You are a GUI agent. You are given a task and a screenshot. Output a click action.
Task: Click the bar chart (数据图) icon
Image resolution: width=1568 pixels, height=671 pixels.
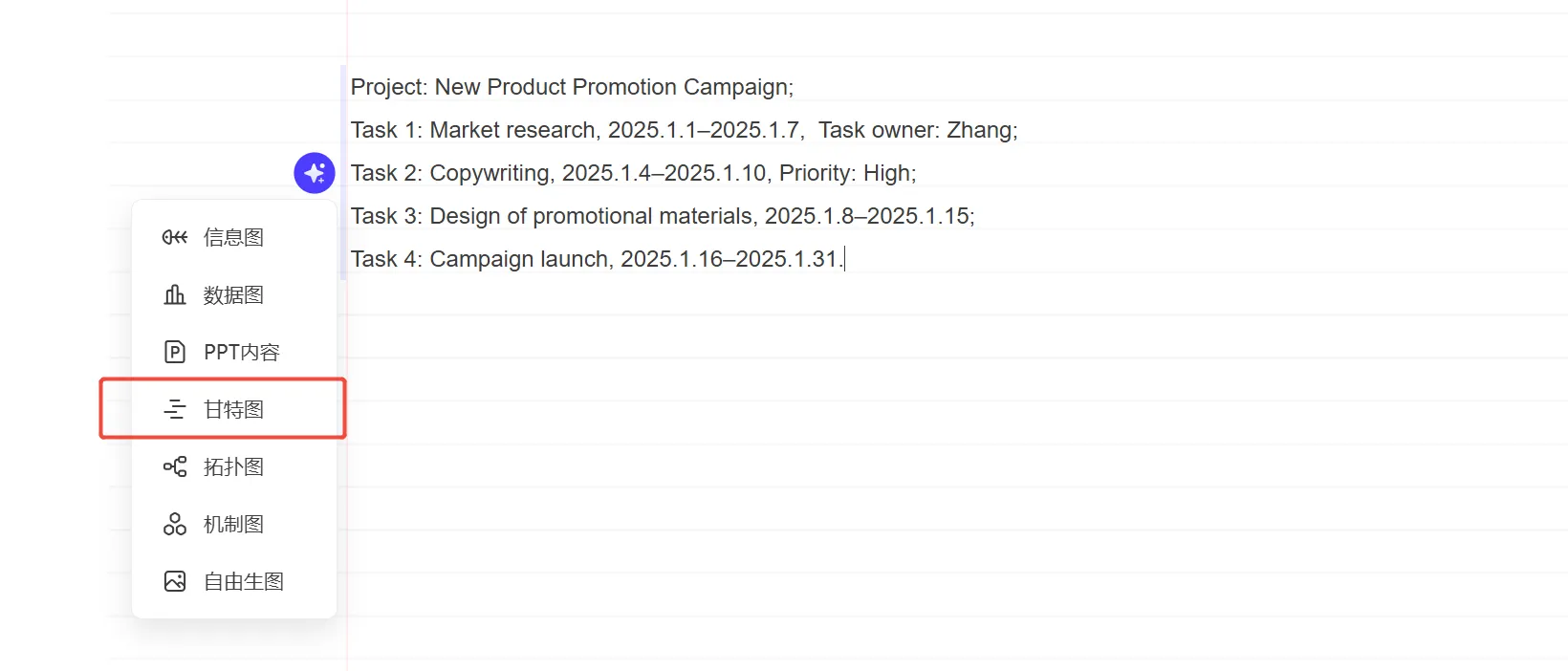[175, 294]
